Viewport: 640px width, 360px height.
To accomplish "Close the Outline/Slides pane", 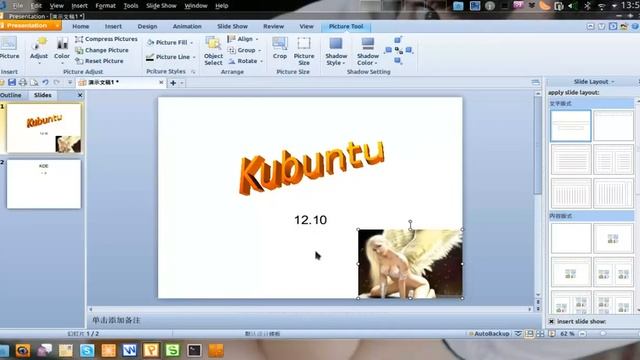I will pos(80,95).
